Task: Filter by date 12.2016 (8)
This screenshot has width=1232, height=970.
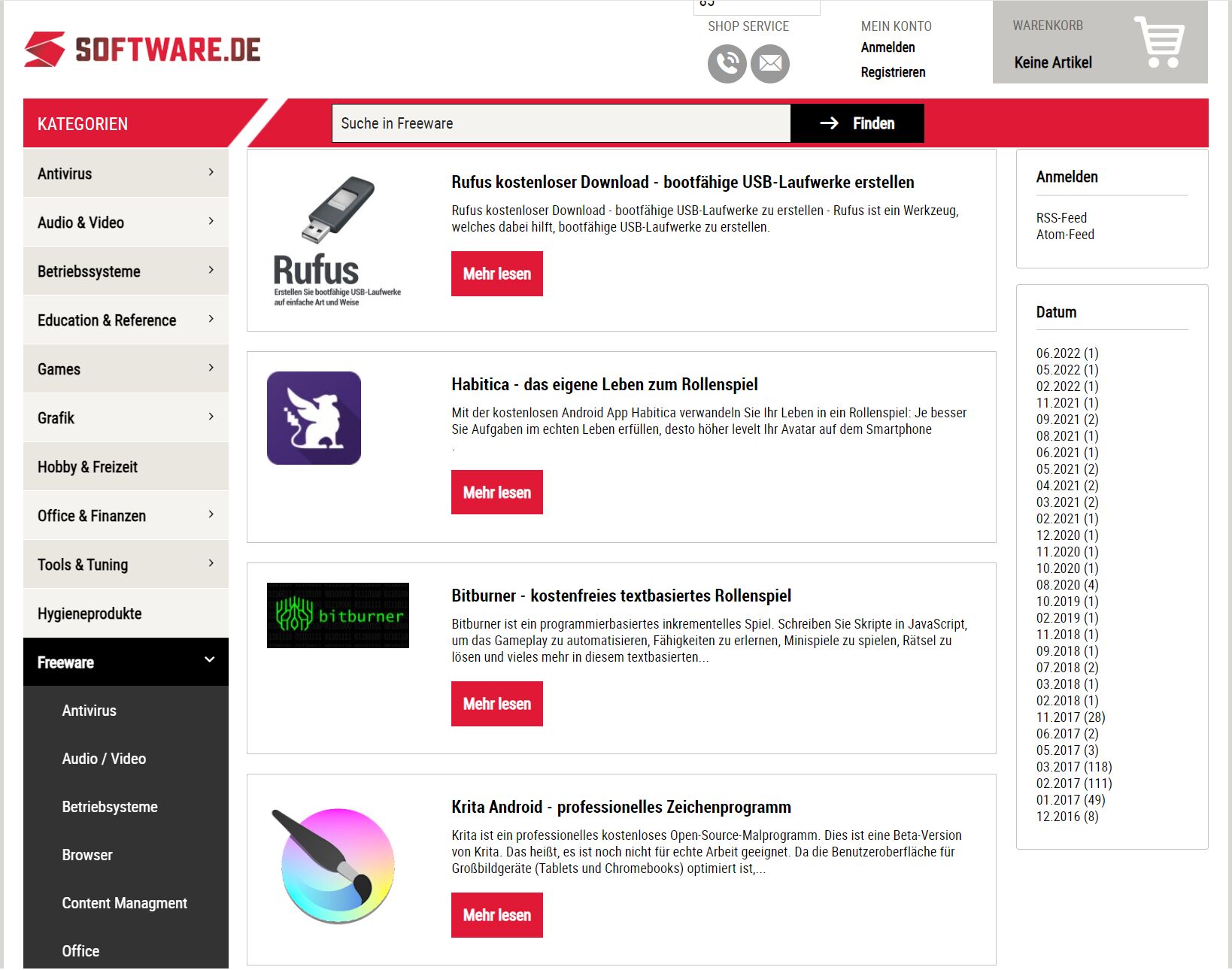Action: click(1067, 817)
